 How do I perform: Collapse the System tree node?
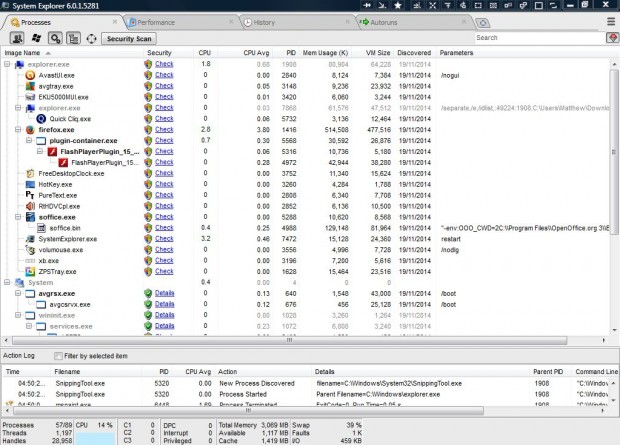7,282
